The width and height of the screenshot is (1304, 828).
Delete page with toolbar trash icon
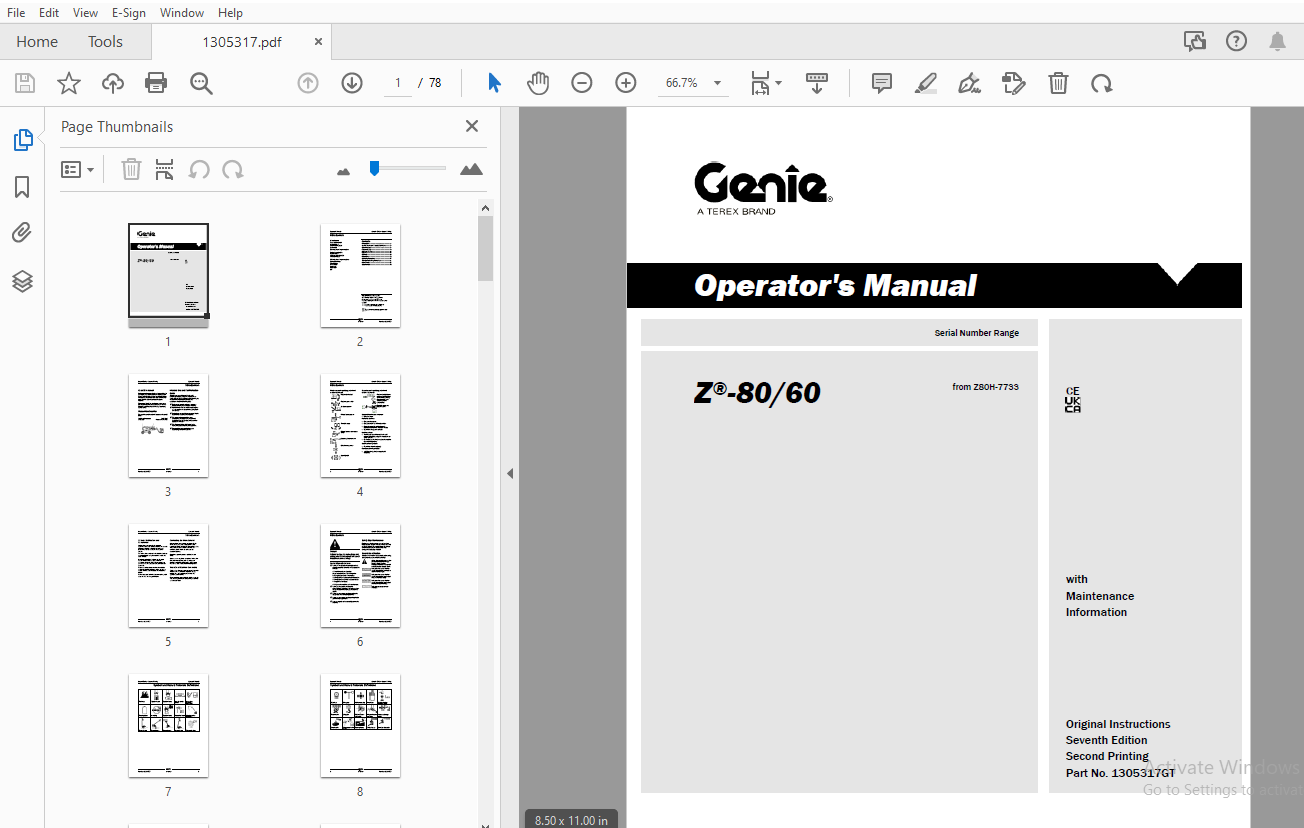click(1058, 83)
